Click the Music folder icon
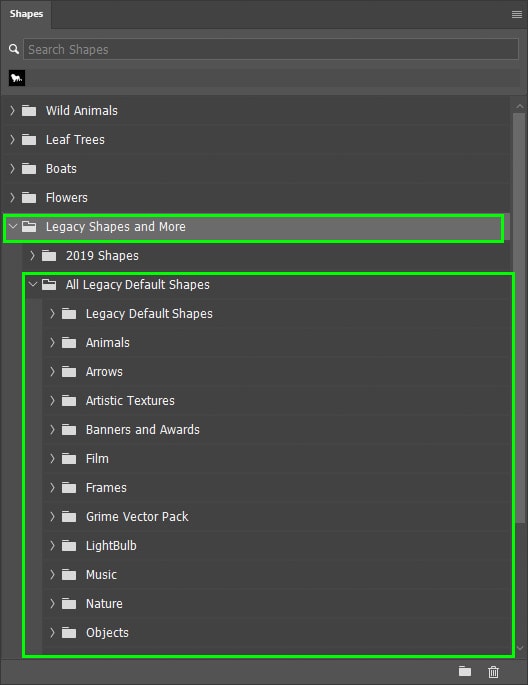The width and height of the screenshot is (528, 685). [69, 574]
